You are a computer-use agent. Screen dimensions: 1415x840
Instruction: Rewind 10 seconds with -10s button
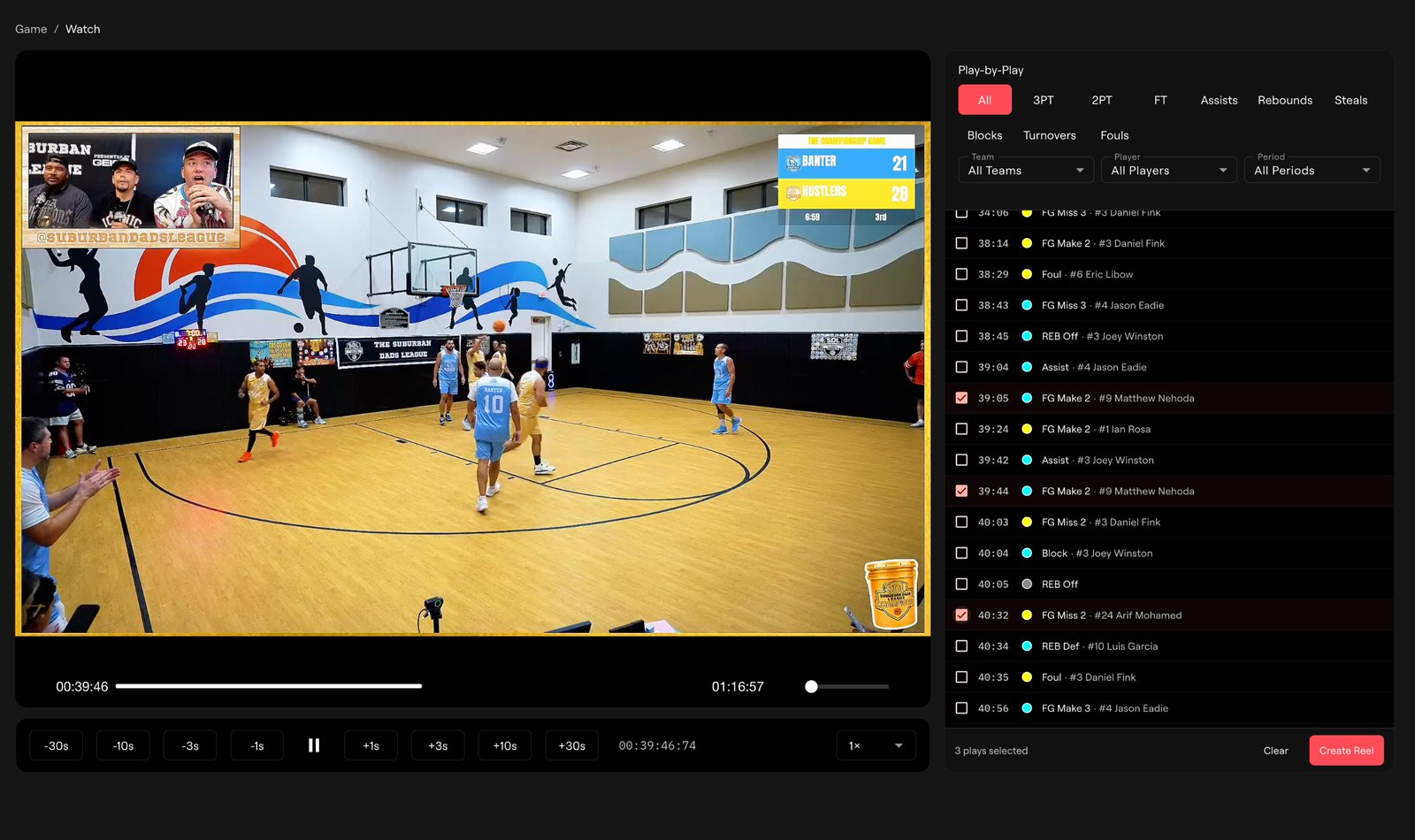click(x=123, y=745)
